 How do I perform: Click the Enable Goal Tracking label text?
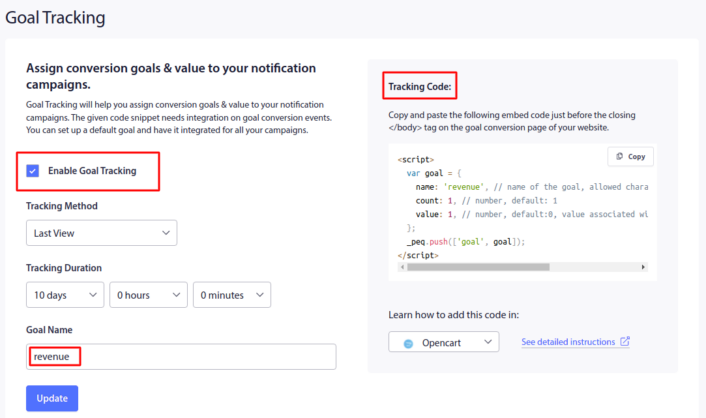(x=92, y=171)
